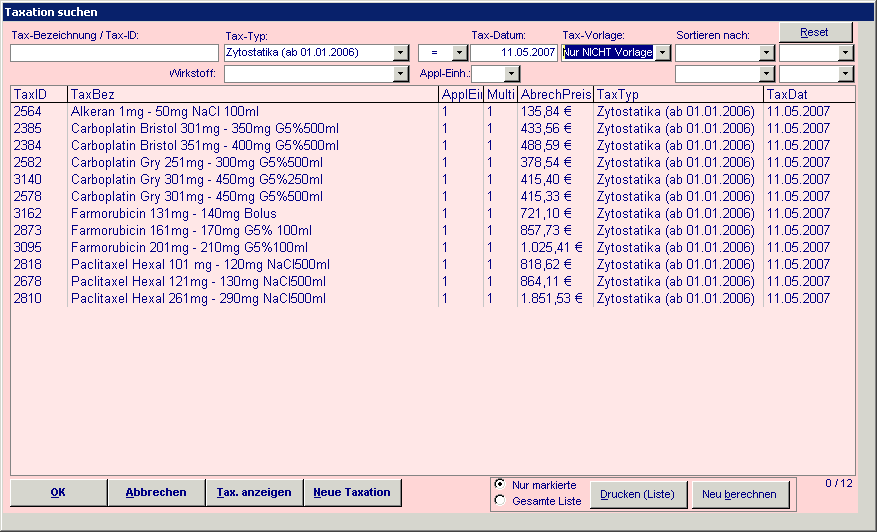The height and width of the screenshot is (532, 877).
Task: Open first 'Sortieren nach' field dropdown
Action: pos(766,53)
